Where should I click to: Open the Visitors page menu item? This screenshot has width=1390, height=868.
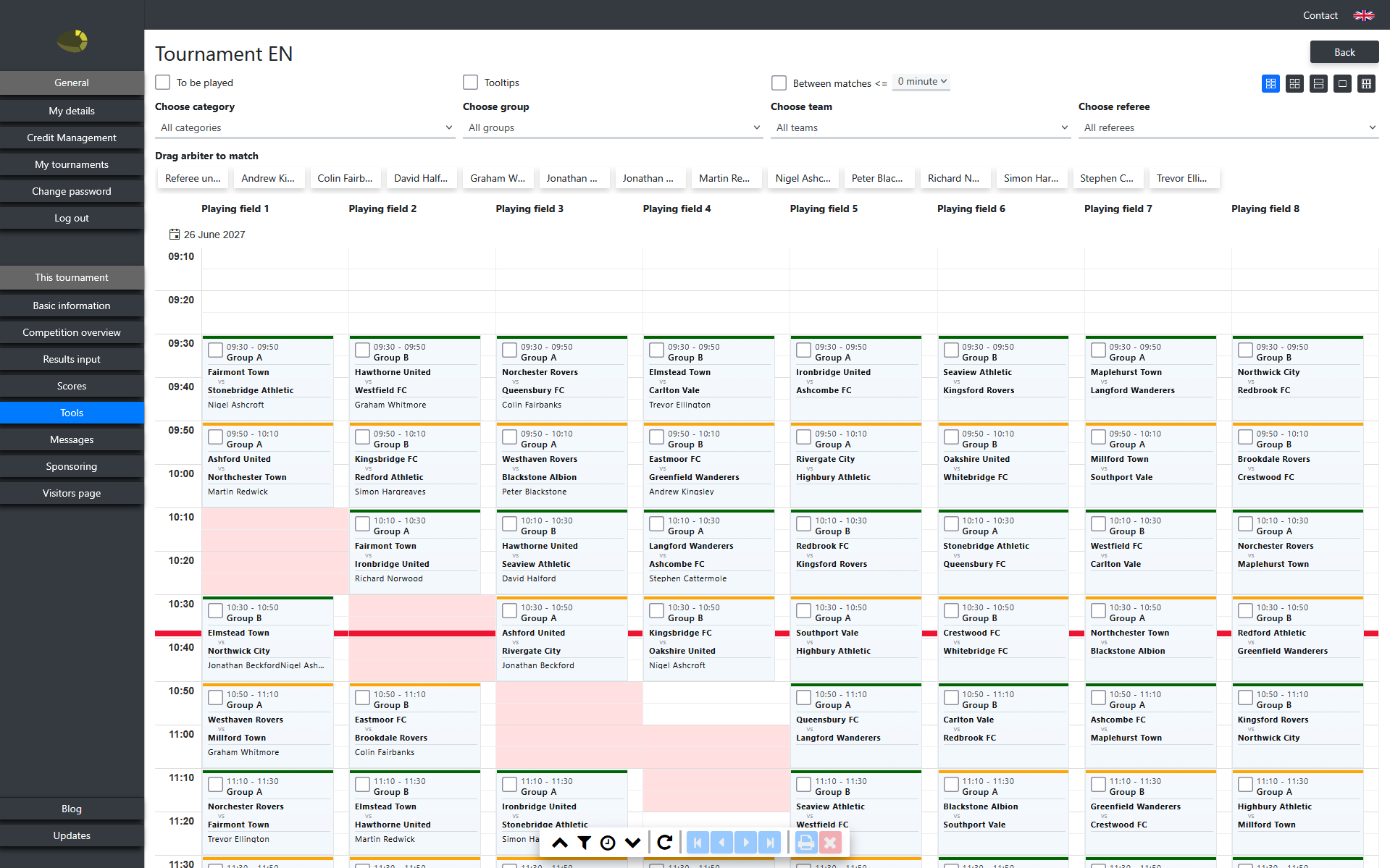pyautogui.click(x=72, y=493)
